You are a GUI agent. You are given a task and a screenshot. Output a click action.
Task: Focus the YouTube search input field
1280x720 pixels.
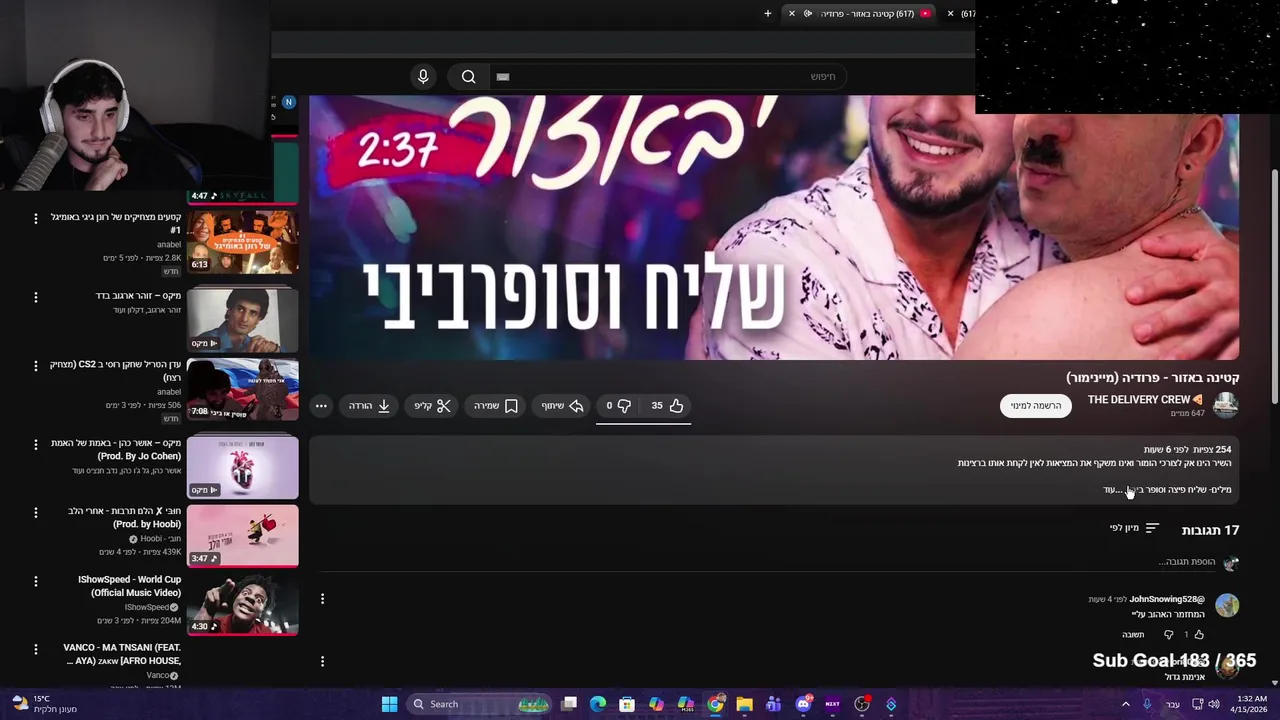tap(667, 76)
